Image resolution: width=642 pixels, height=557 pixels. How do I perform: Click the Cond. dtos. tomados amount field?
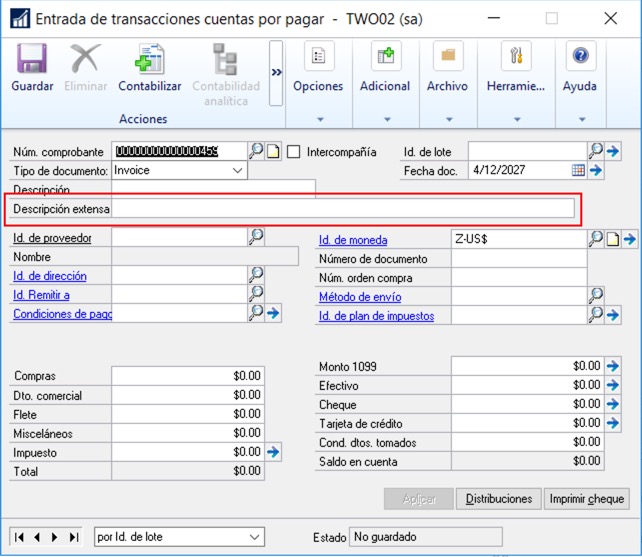(x=528, y=442)
